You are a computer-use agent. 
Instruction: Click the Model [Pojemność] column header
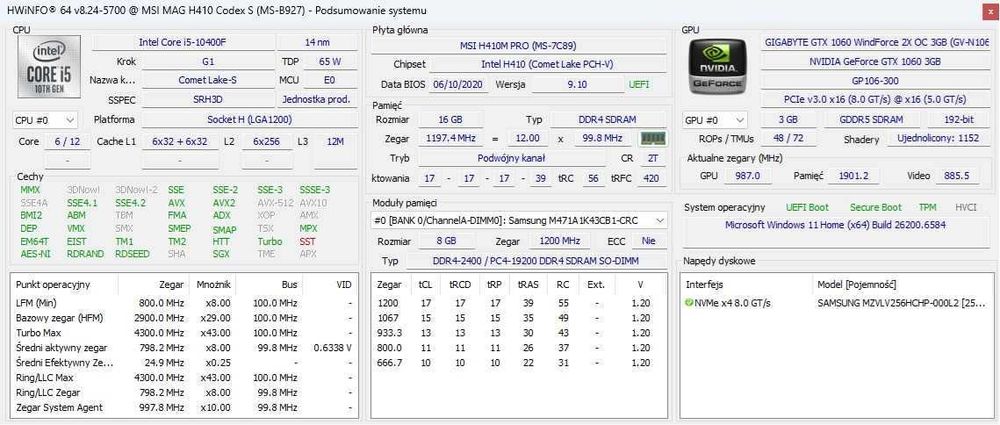tap(857, 285)
